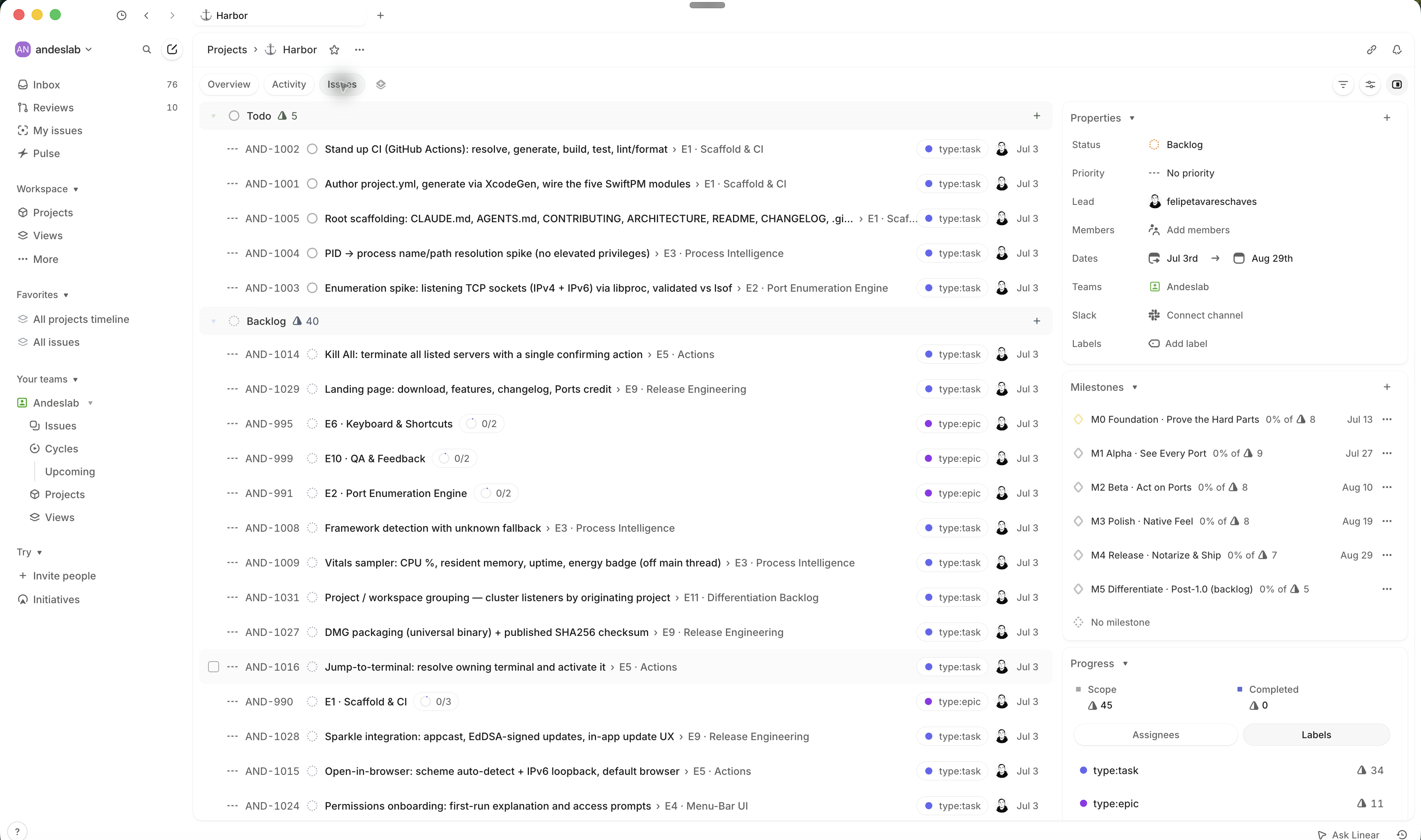Go forward with the right arrow
Screen dimensions: 1421x840
[x=172, y=15]
